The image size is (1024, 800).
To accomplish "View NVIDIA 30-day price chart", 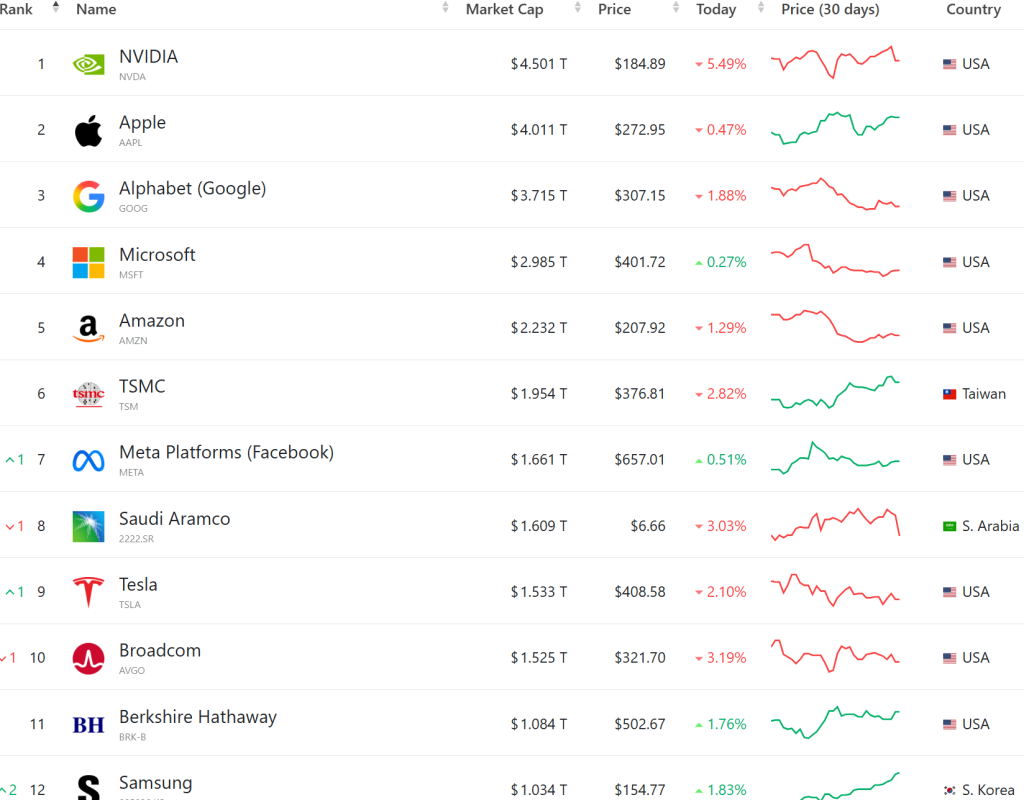I will [835, 63].
